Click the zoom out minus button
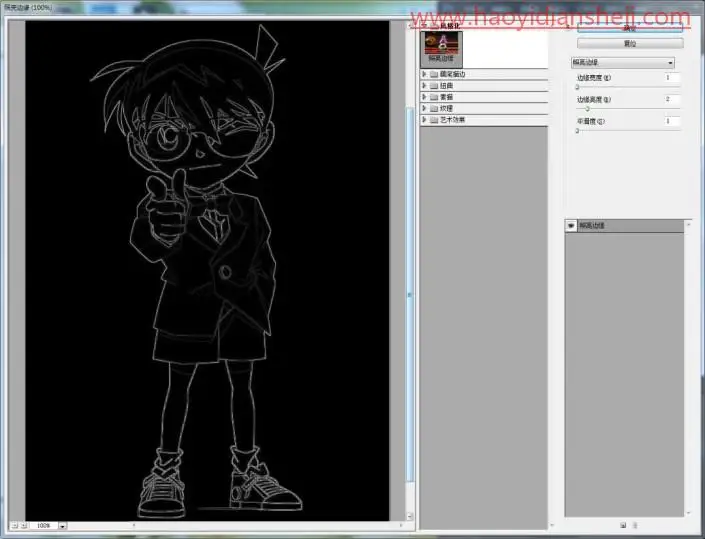Viewport: 705px width, 539px height. point(14,526)
